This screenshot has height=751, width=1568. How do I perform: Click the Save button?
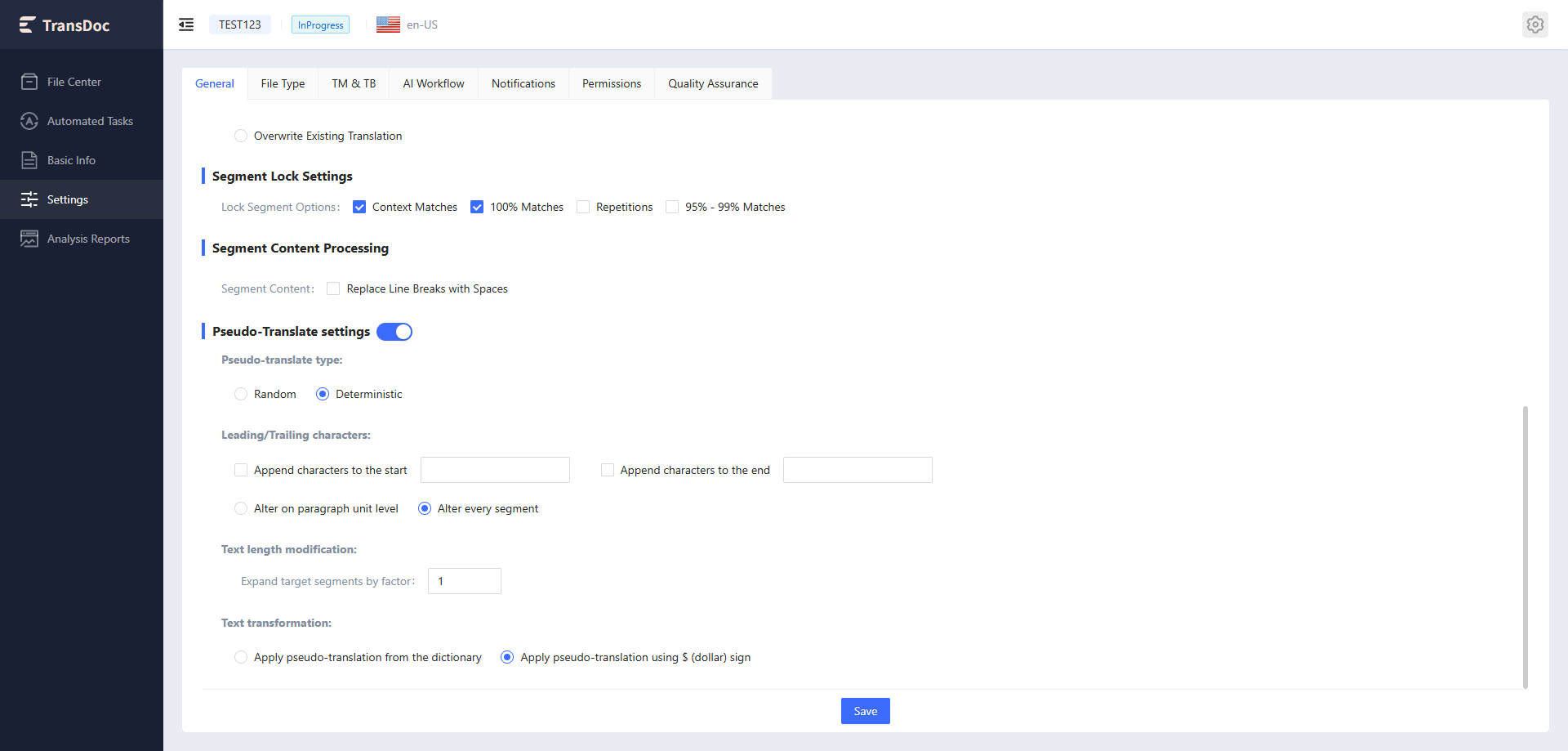[x=866, y=711]
